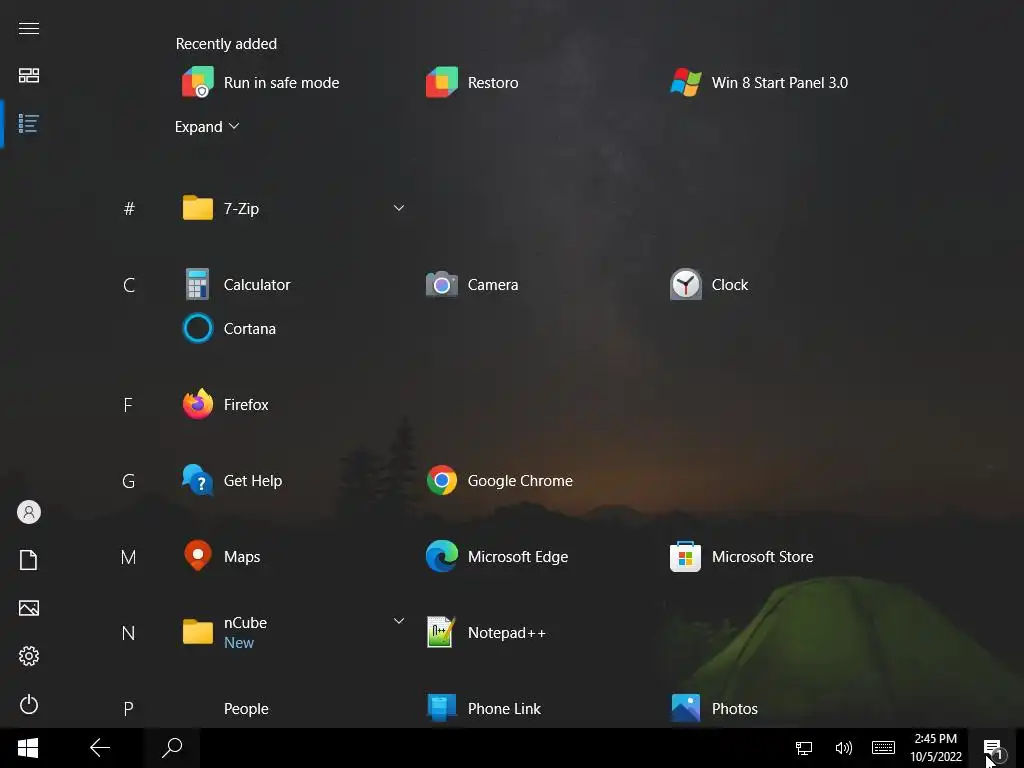The height and width of the screenshot is (768, 1024).
Task: Click the F section letter header
Action: tap(129, 405)
